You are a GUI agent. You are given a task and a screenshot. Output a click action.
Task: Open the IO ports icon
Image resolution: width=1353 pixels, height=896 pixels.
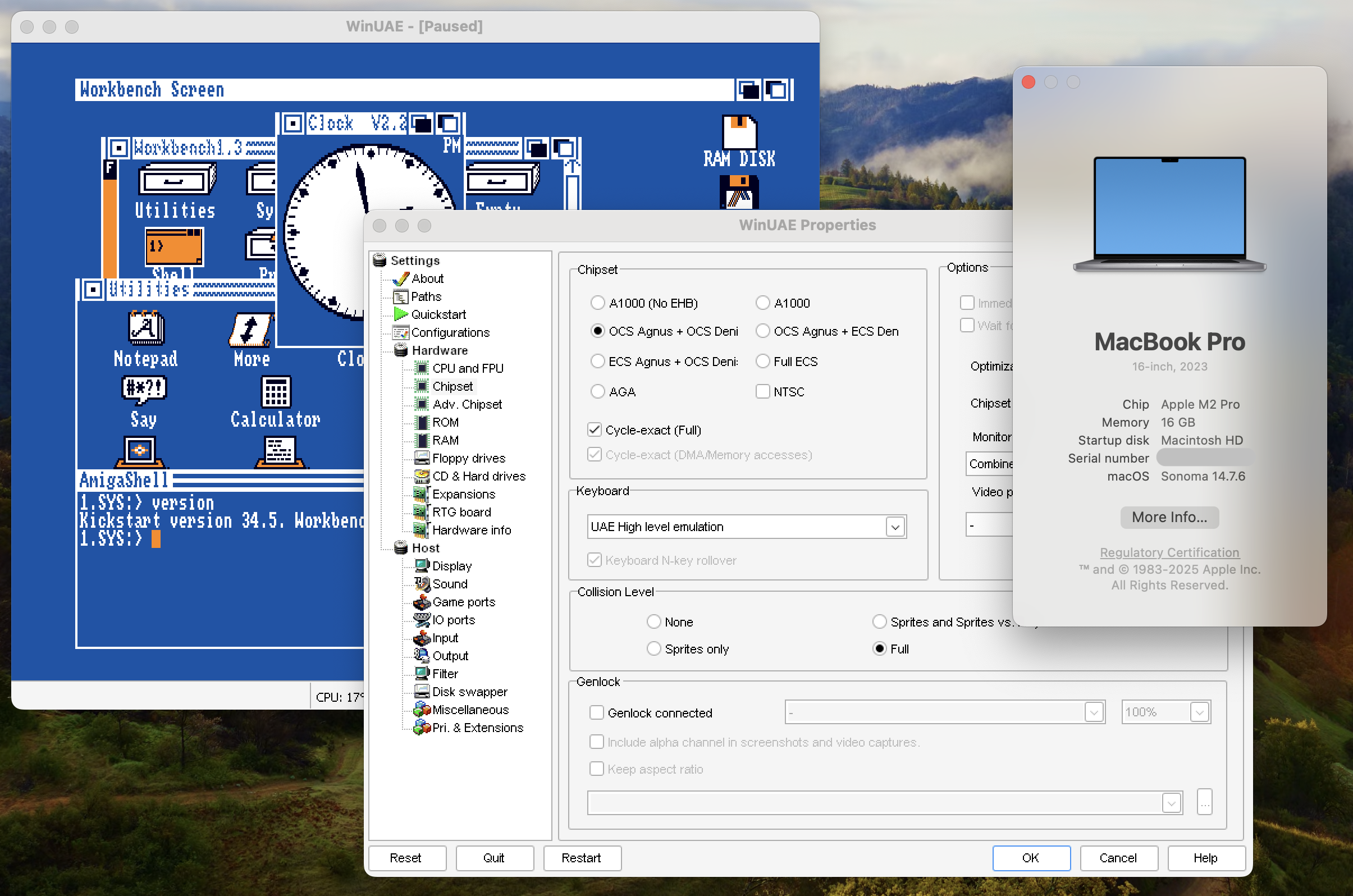[x=422, y=619]
